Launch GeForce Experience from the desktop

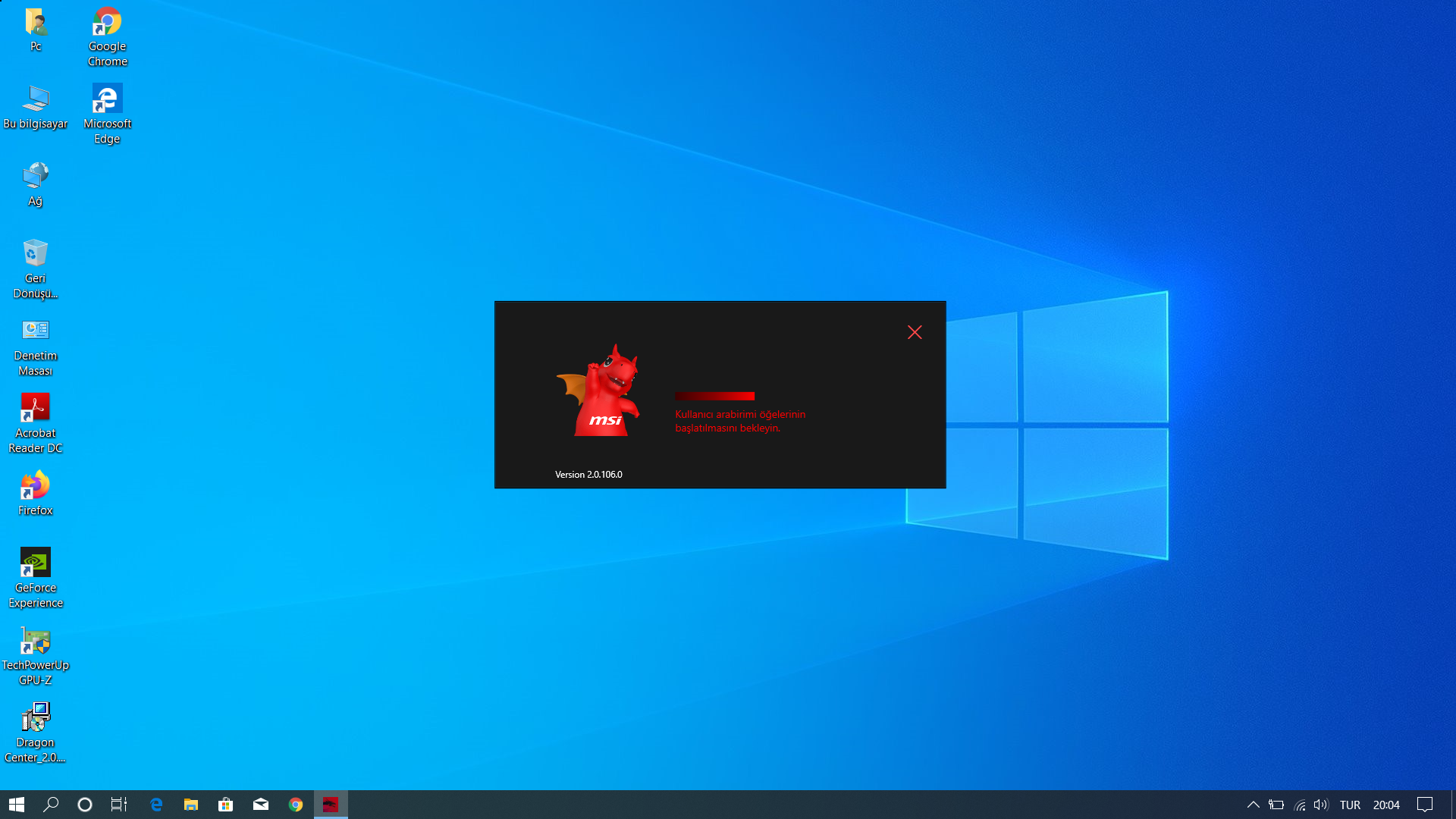pos(36,563)
